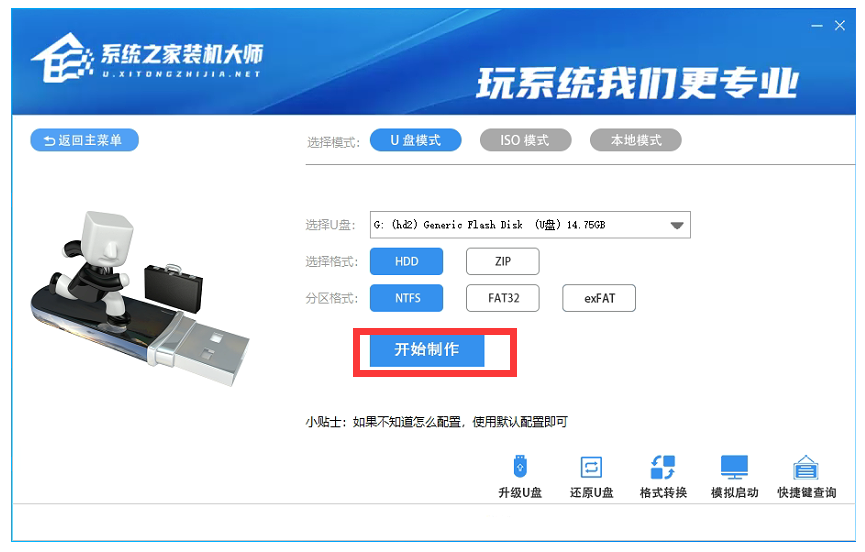Viewport: 865px width, 552px height.
Task: Select the NTFS partition format
Action: [x=406, y=298]
